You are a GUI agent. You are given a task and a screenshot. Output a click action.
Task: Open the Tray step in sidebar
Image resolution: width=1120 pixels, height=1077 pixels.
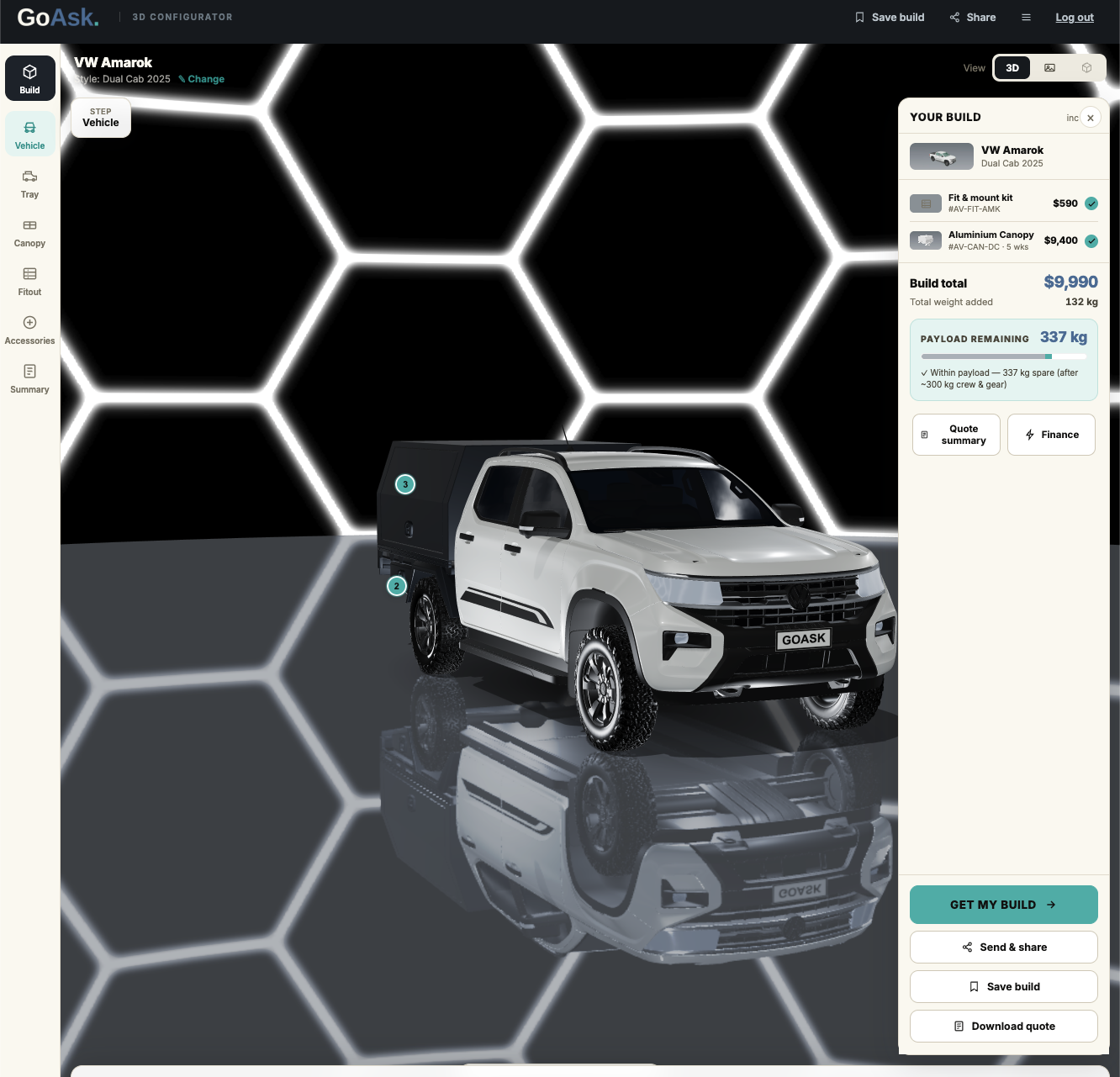point(30,183)
